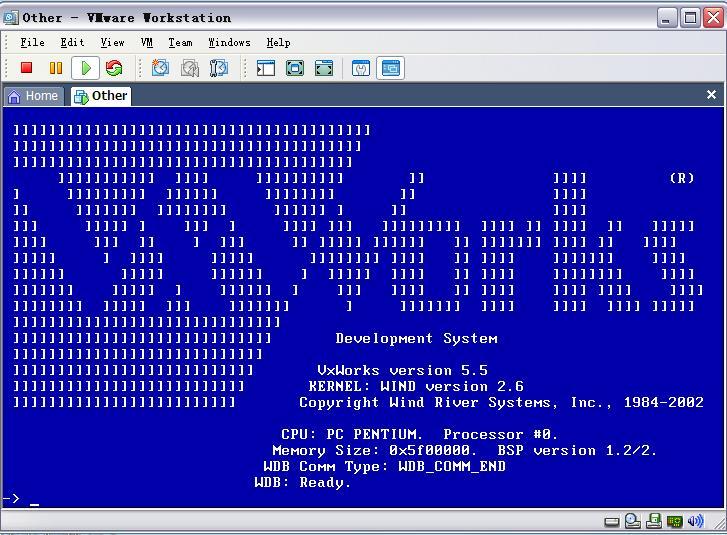Open the View menu

coord(113,43)
